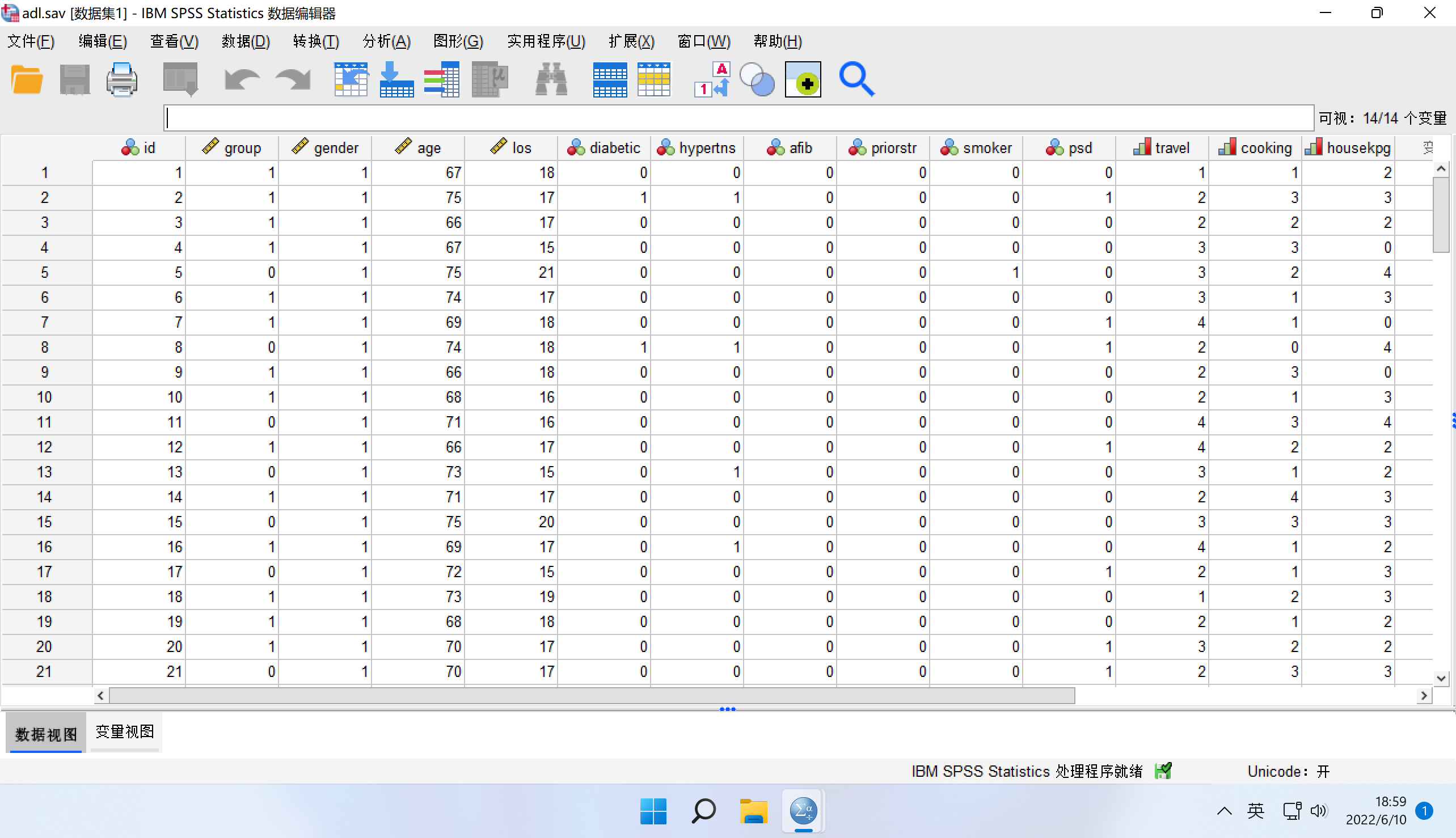The image size is (1456, 838).
Task: Open the Variables info toolbar icon
Action: (442, 79)
